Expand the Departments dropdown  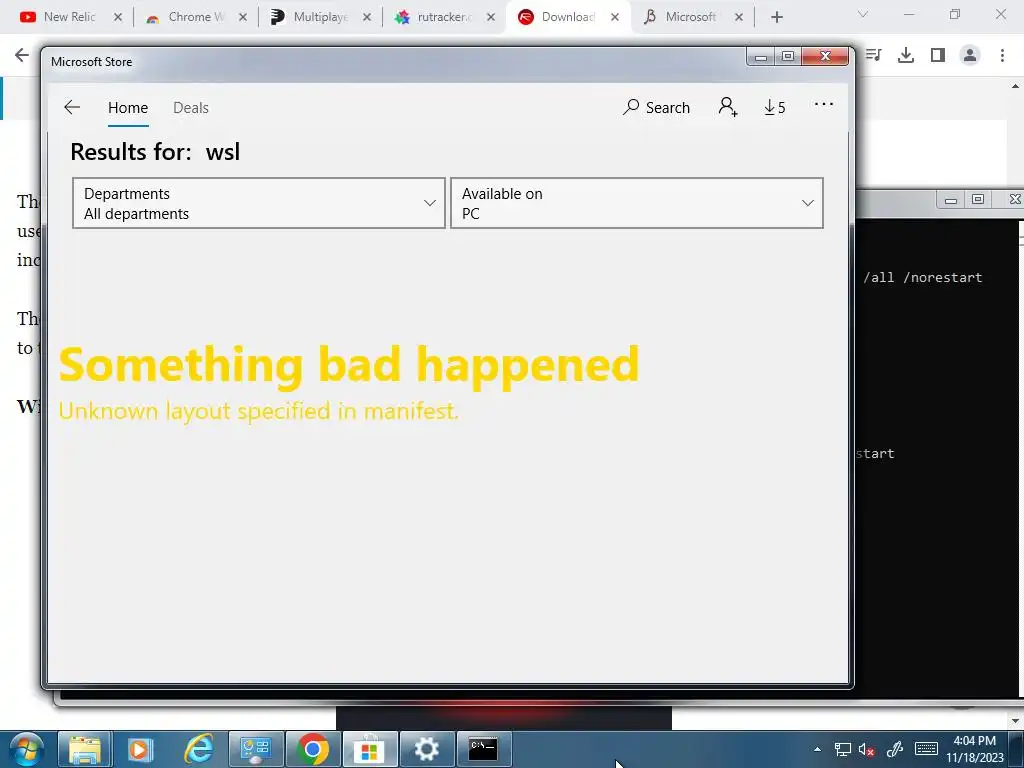pos(259,203)
